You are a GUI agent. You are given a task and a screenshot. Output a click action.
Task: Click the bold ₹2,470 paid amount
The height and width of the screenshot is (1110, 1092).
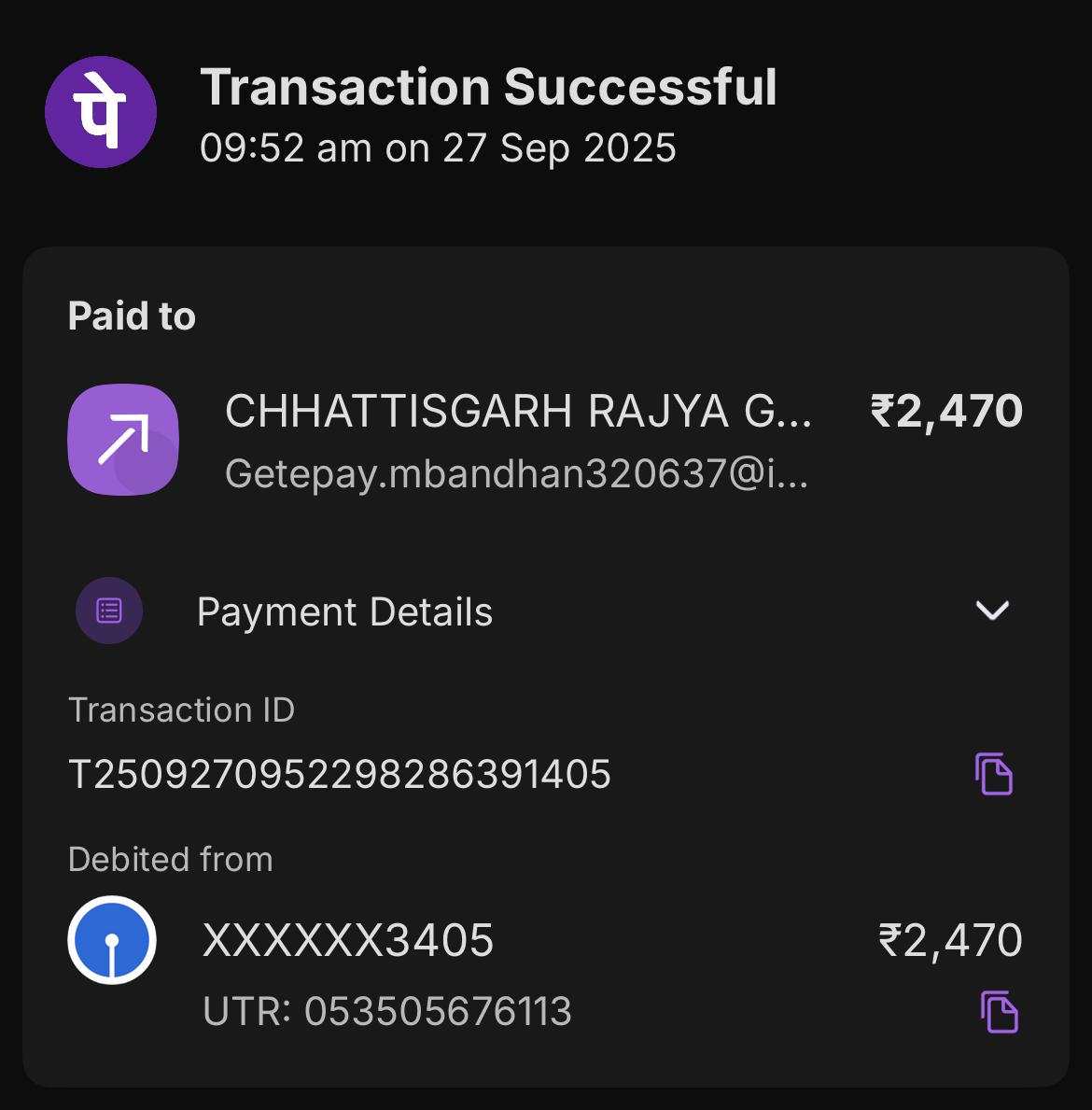coord(946,412)
